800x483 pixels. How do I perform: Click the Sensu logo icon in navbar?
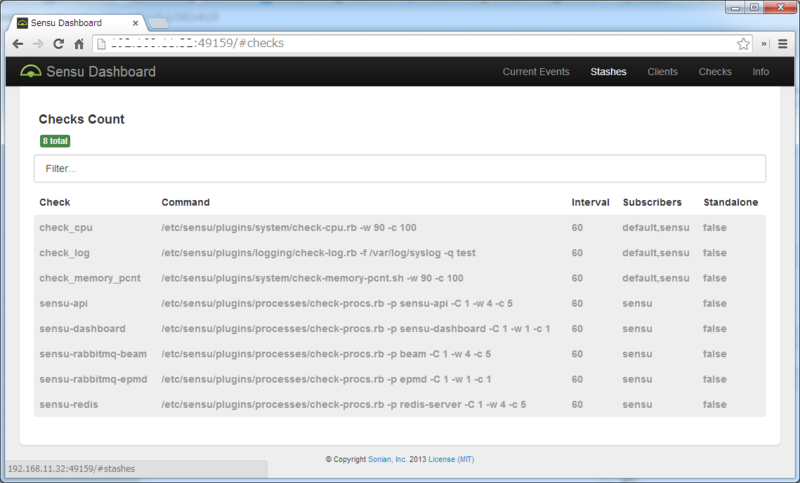coord(31,71)
